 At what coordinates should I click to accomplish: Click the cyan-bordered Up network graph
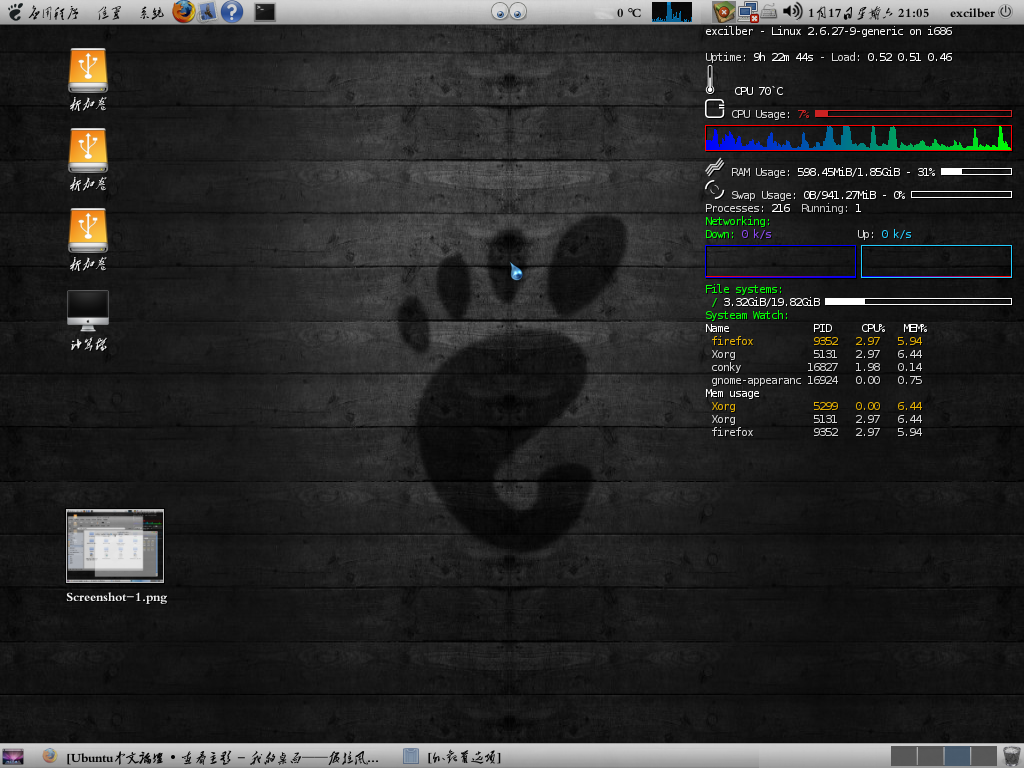point(936,262)
